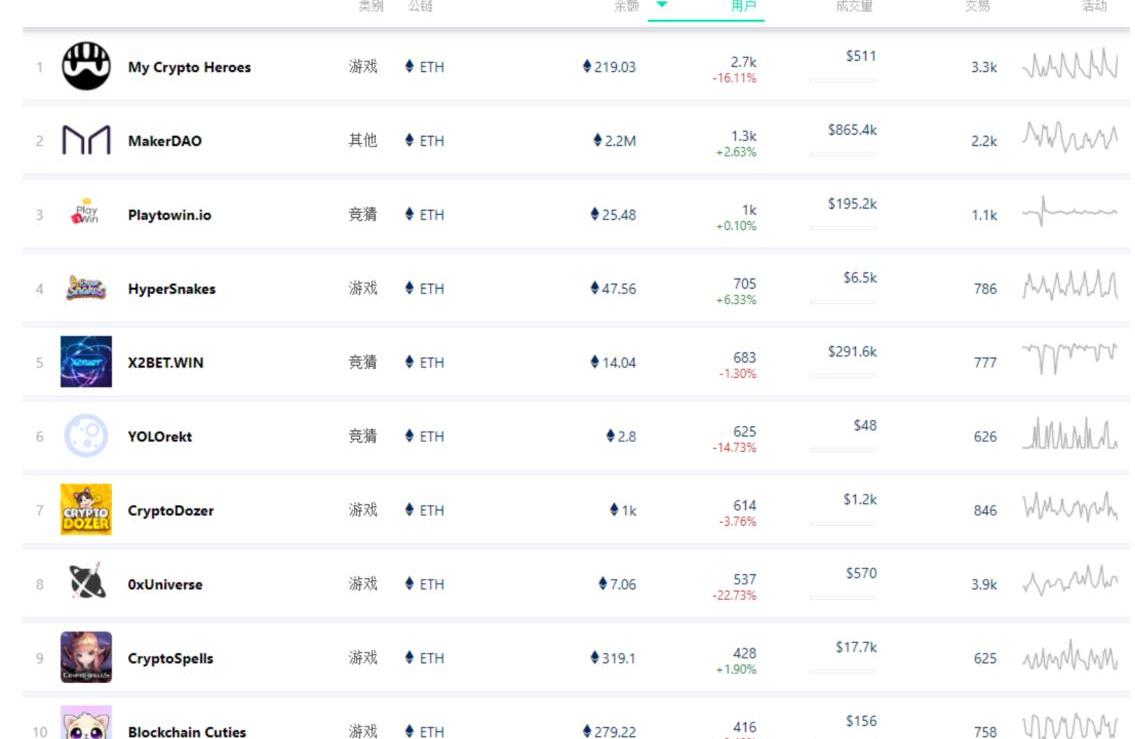Open the 0xUniverse planet icon
This screenshot has height=739, width=1135.
point(86,583)
